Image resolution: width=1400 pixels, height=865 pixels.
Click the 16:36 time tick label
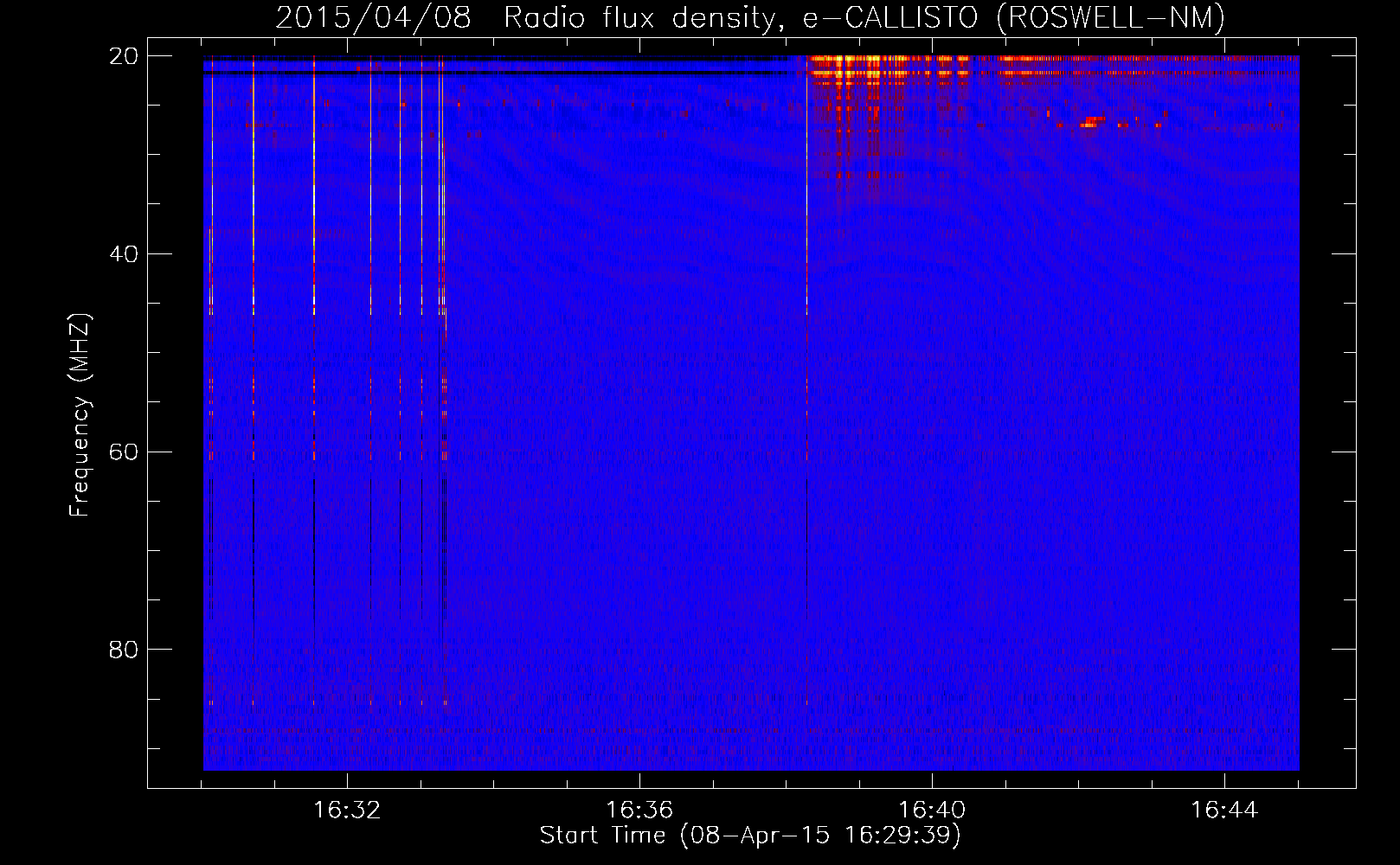(x=639, y=811)
